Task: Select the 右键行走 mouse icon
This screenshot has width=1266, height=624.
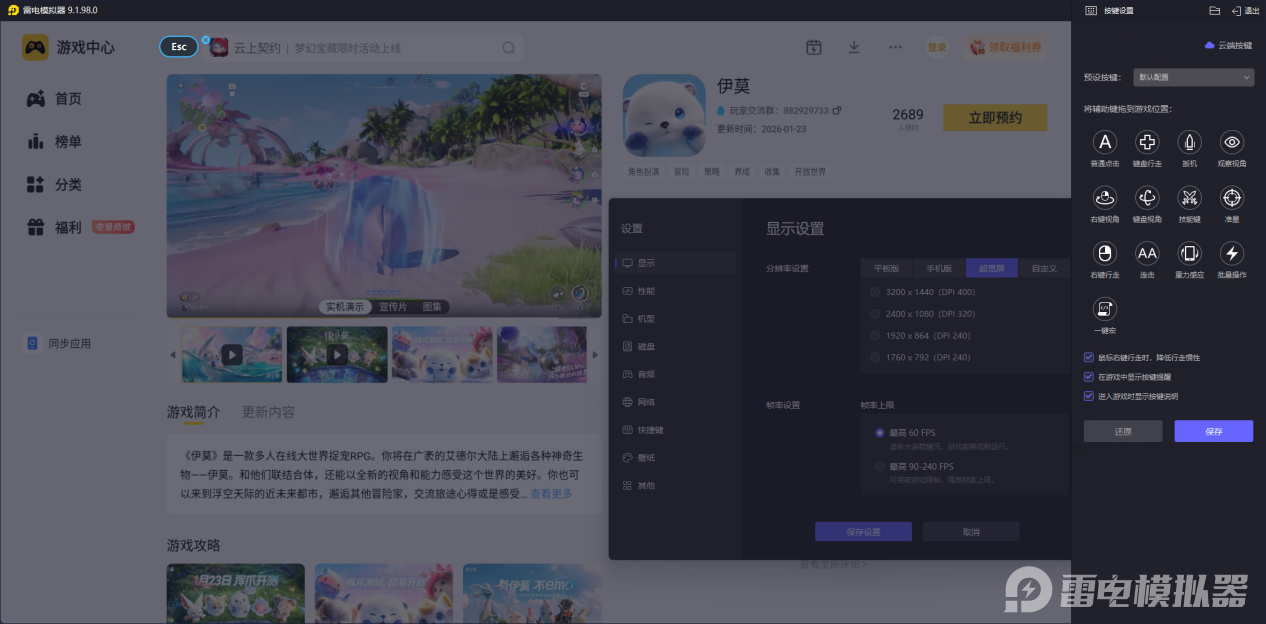Action: click(x=1104, y=253)
